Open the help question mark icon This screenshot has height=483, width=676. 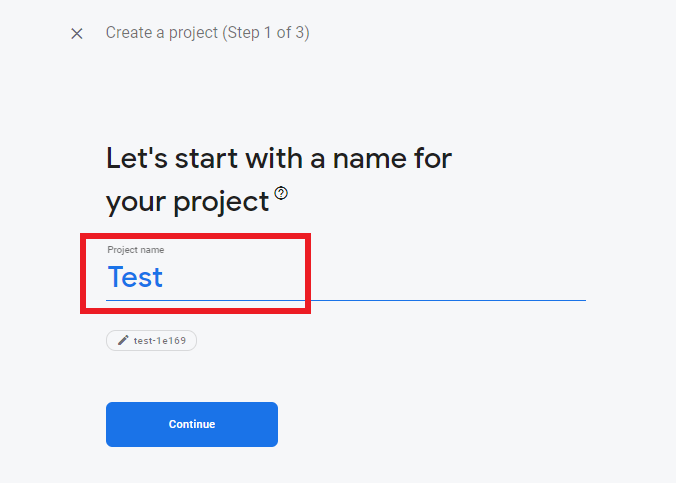[281, 193]
